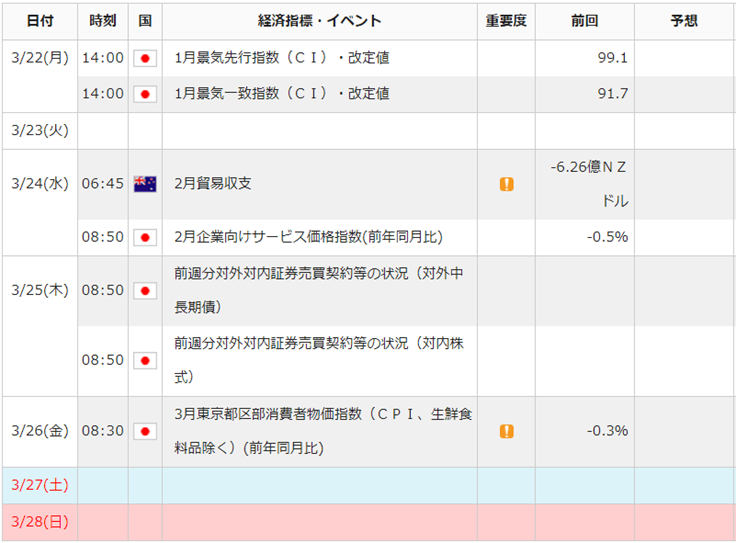Click time 06:45 in 貿易収支 row
The height and width of the screenshot is (543, 736).
pos(103,184)
